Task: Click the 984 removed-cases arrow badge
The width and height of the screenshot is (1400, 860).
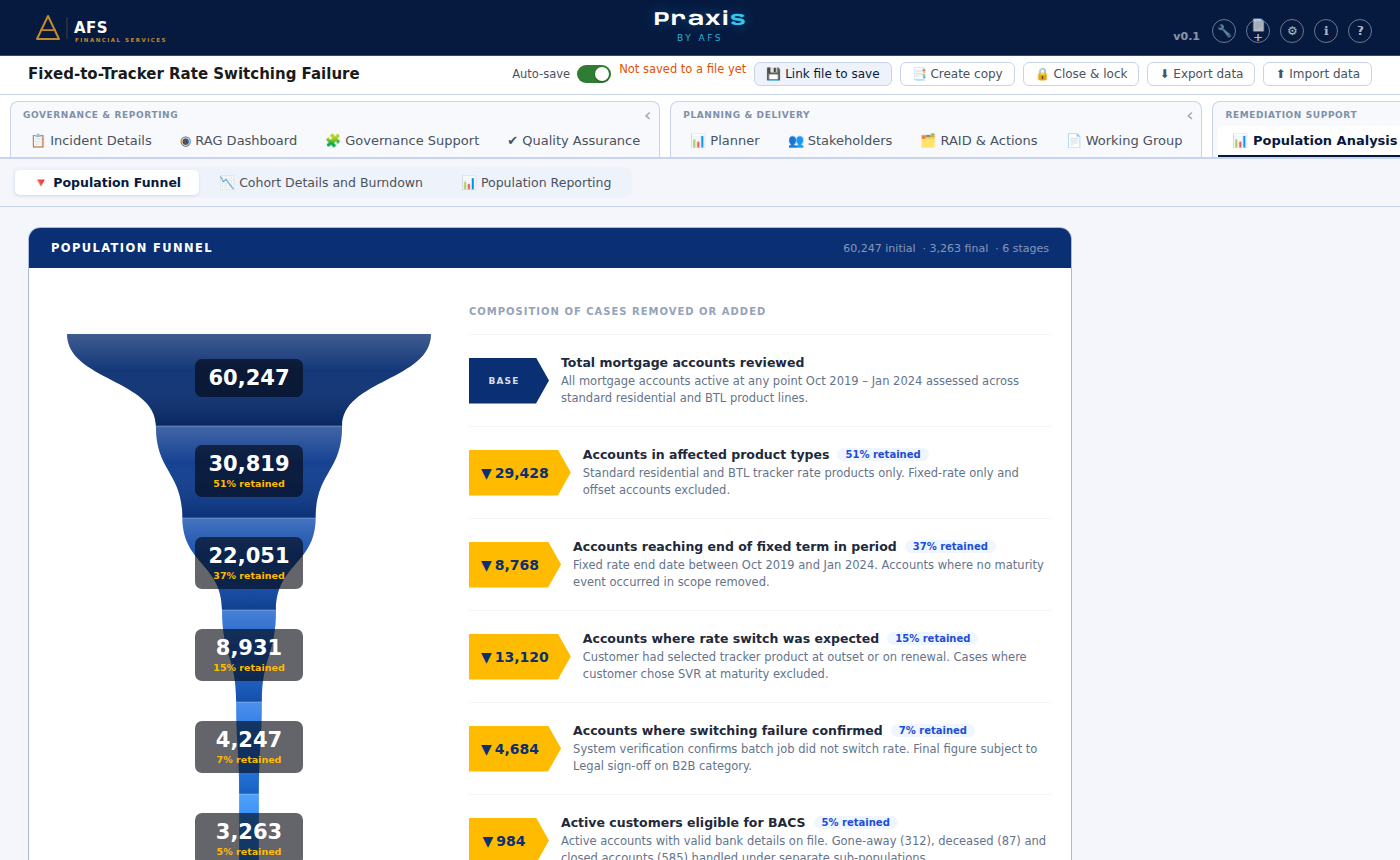Action: tap(509, 841)
